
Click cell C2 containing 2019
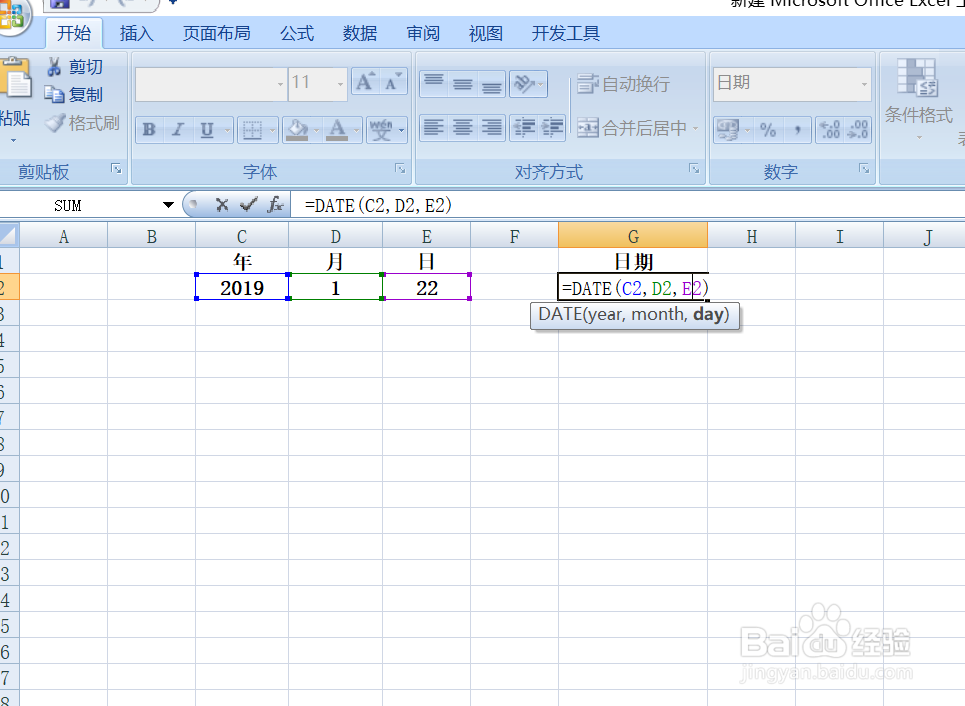click(x=242, y=287)
